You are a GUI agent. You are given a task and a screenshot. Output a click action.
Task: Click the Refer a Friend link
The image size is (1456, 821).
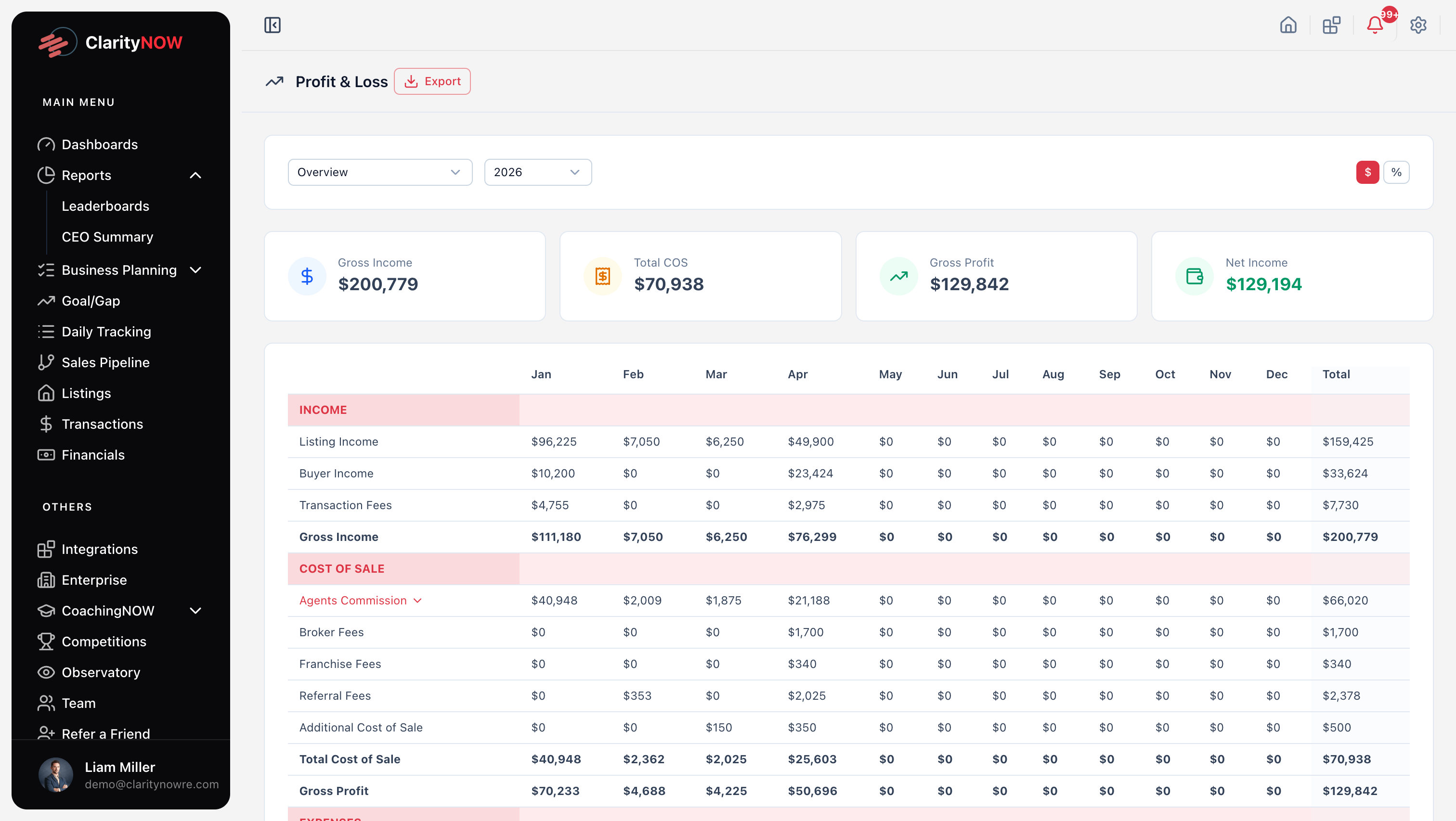(x=106, y=733)
